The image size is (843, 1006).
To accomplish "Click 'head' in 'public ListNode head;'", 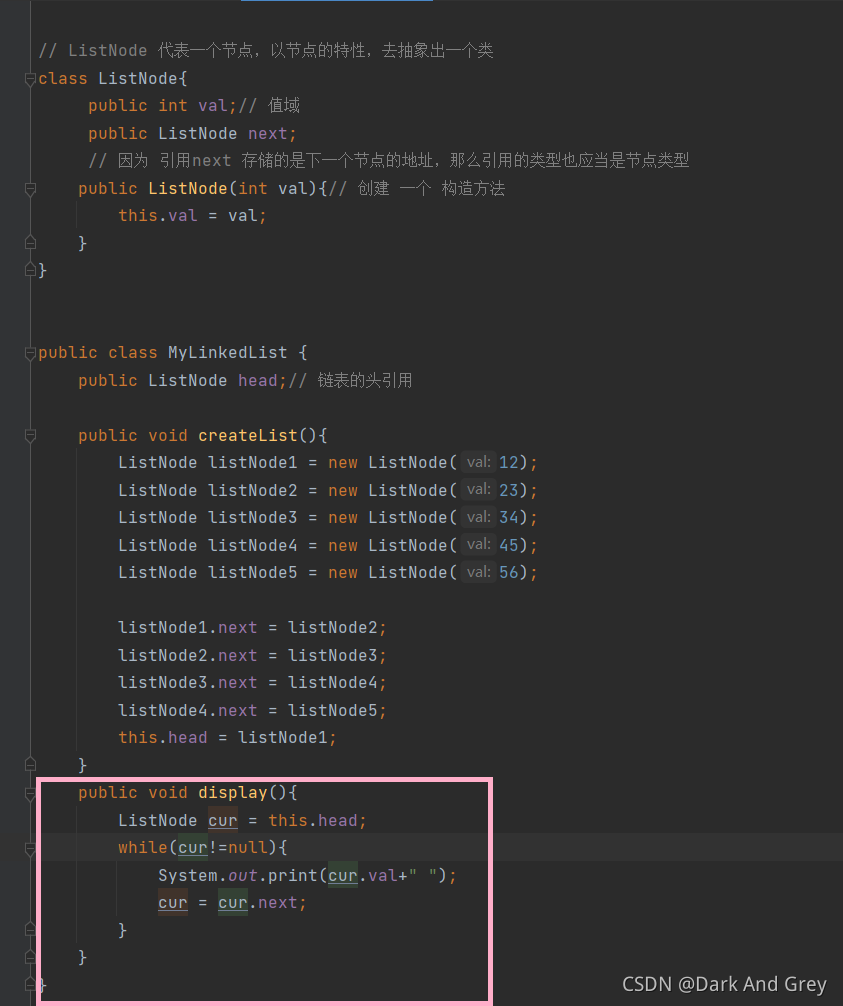I will (258, 380).
